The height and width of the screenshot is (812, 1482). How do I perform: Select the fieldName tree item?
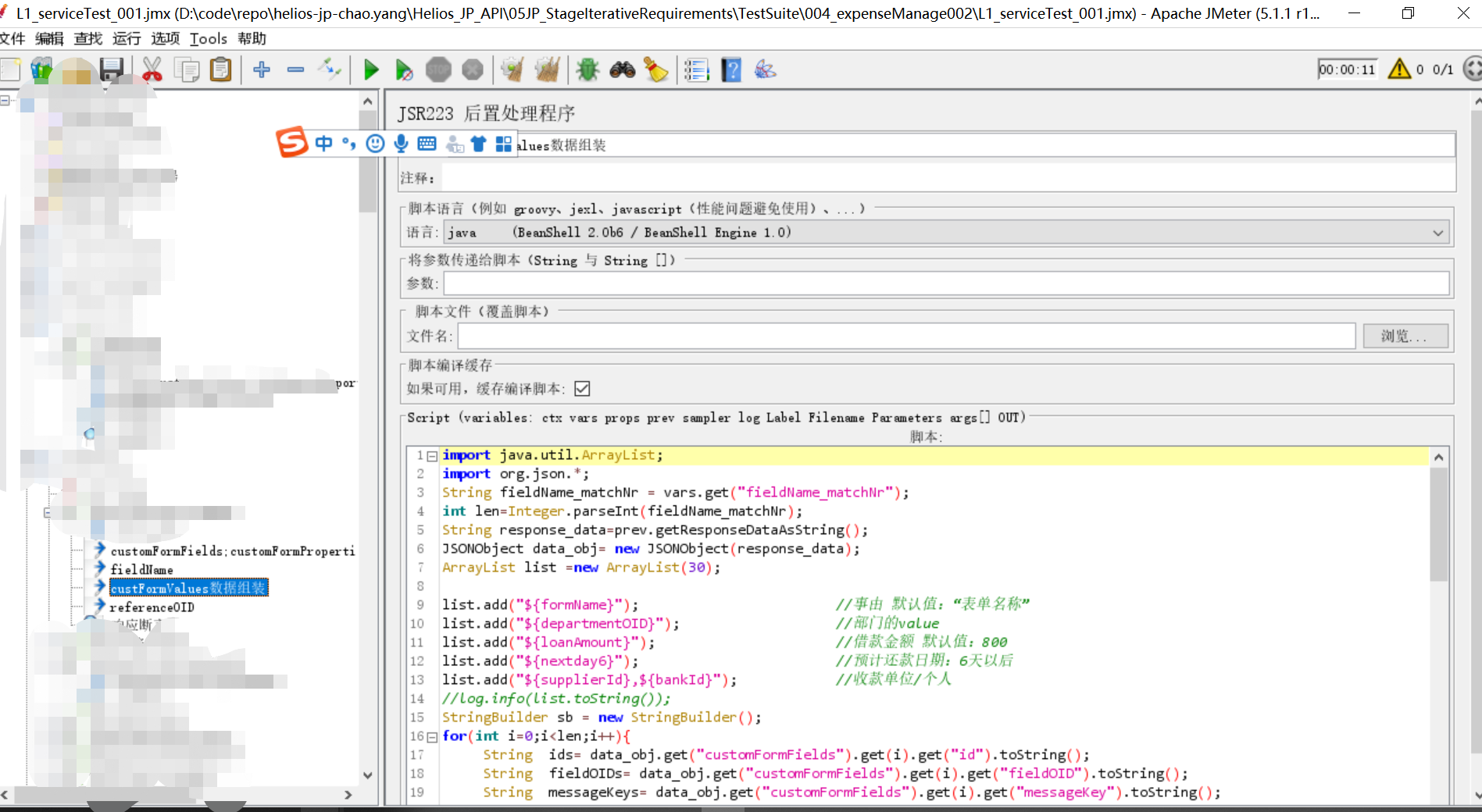coord(141,570)
